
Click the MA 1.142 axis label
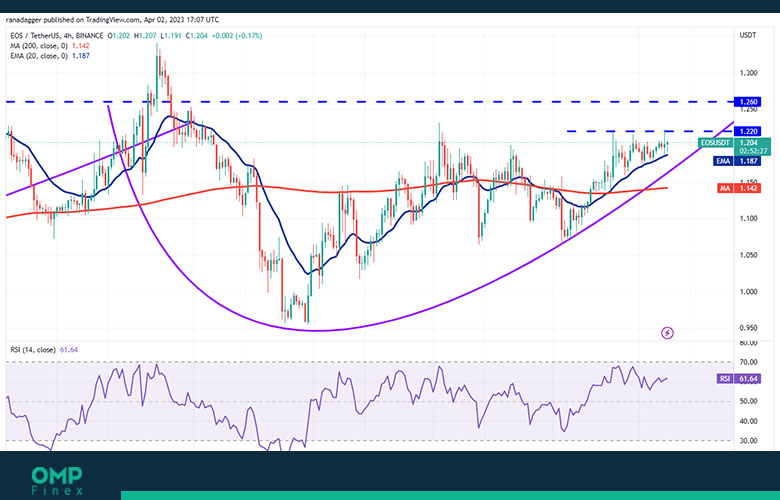pyautogui.click(x=739, y=189)
